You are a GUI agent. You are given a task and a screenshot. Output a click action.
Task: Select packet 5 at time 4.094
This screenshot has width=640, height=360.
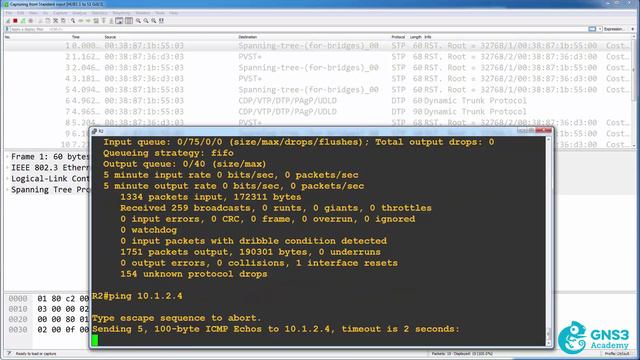tap(318, 90)
